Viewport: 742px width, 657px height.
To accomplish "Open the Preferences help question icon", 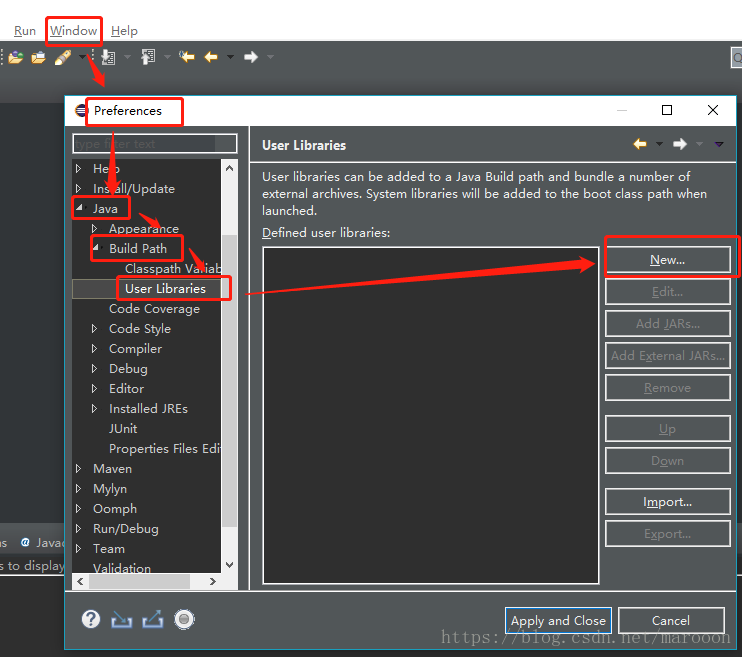I will (x=91, y=619).
